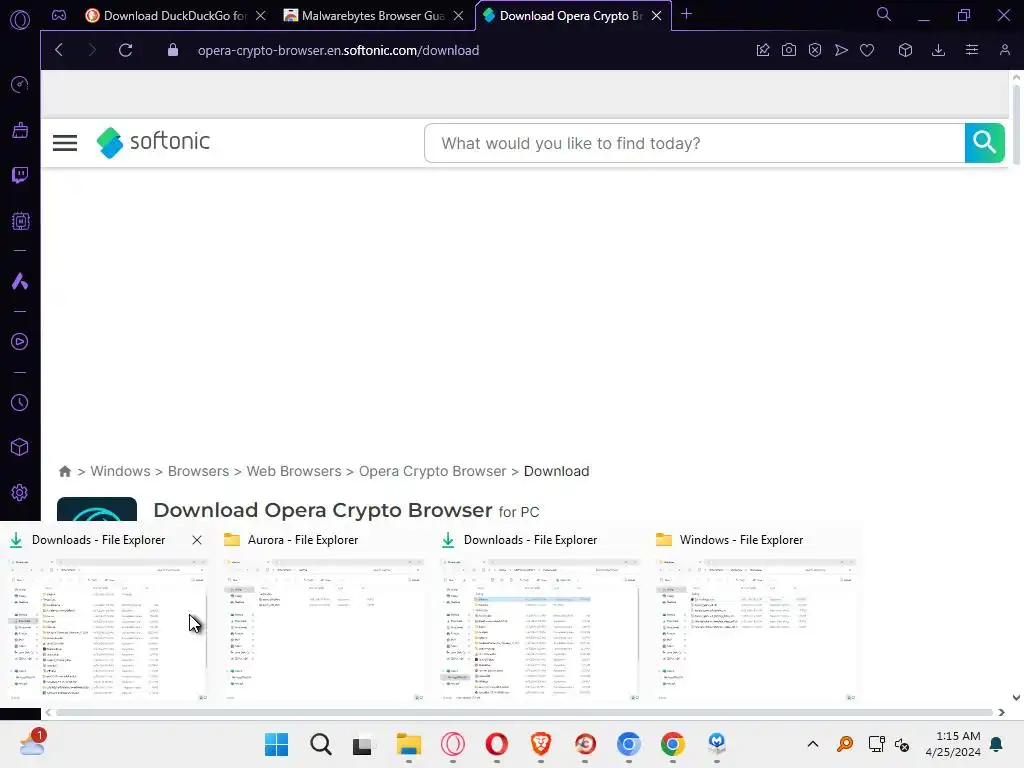The image size is (1024, 768).
Task: Open GX Cleaner in the sidebar
Action: pyautogui.click(x=20, y=130)
